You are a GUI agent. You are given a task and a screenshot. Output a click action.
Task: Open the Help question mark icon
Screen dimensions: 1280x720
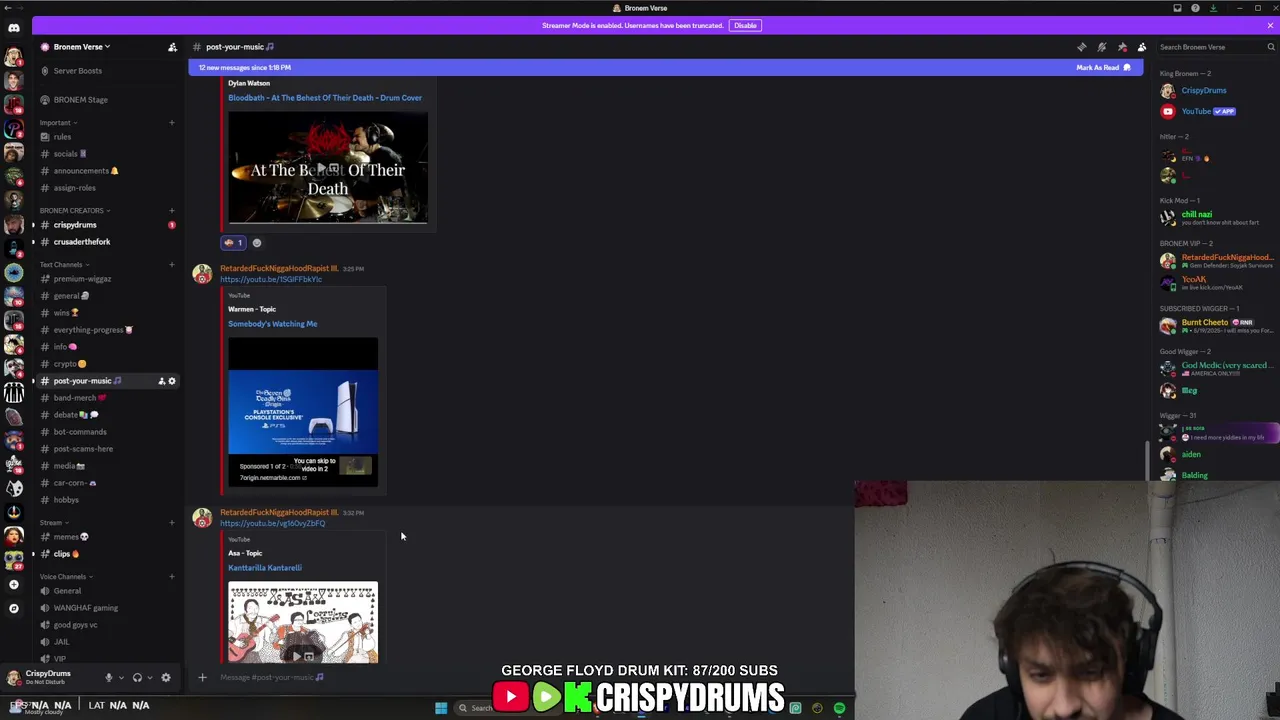[1195, 8]
